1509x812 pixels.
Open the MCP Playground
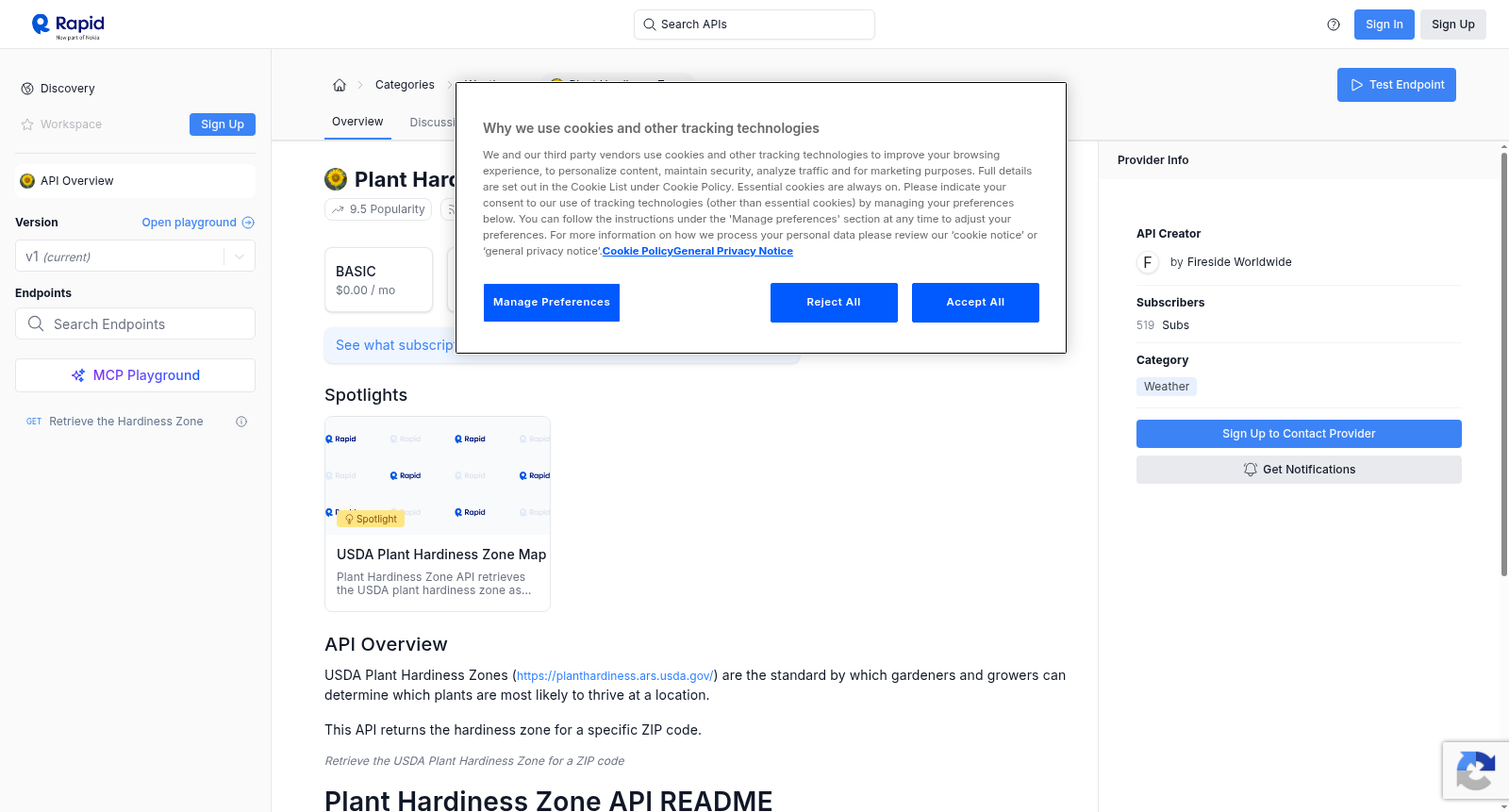pos(135,375)
